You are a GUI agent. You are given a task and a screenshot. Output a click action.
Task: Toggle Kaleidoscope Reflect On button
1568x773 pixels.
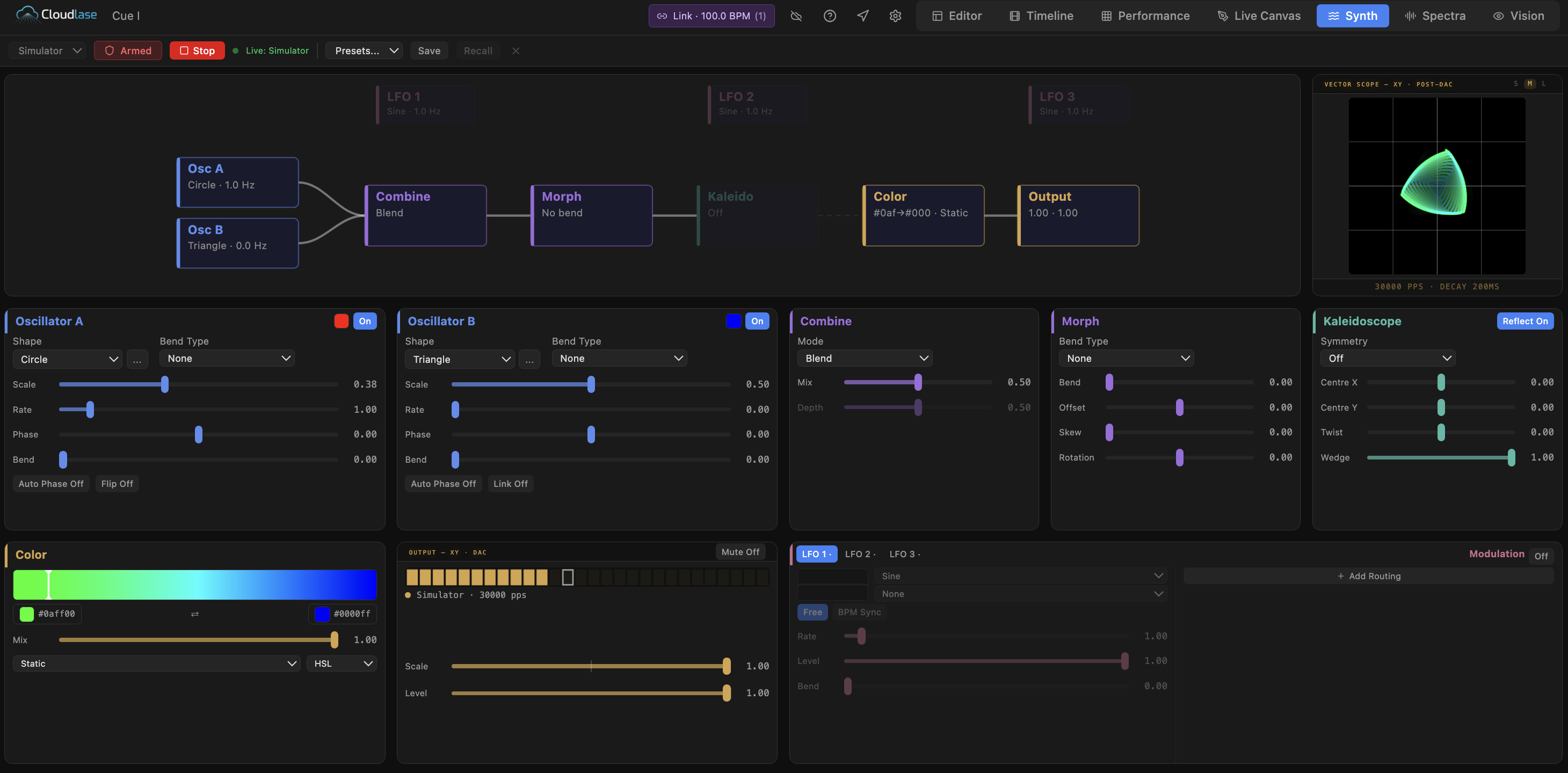1525,322
